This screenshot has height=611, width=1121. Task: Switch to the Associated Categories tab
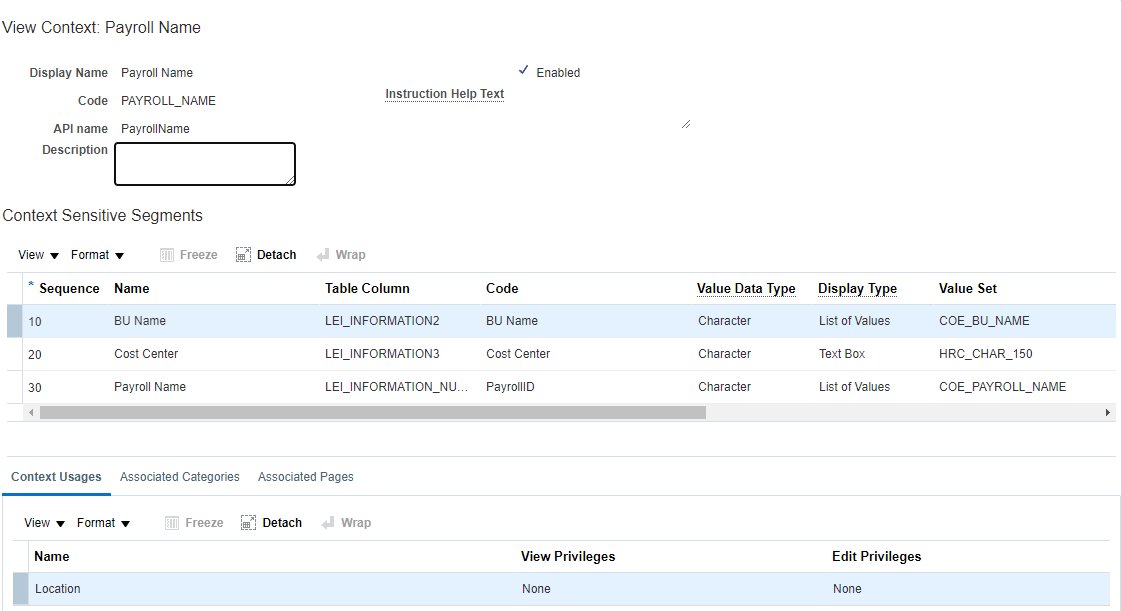[180, 477]
